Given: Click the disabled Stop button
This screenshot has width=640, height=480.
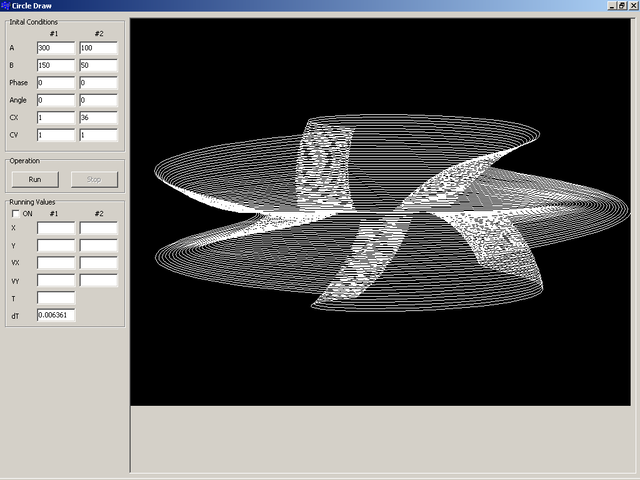Looking at the screenshot, I should point(94,180).
